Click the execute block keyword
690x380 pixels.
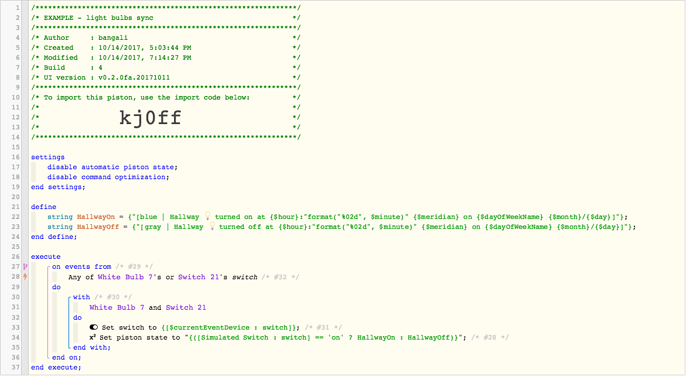pos(46,256)
